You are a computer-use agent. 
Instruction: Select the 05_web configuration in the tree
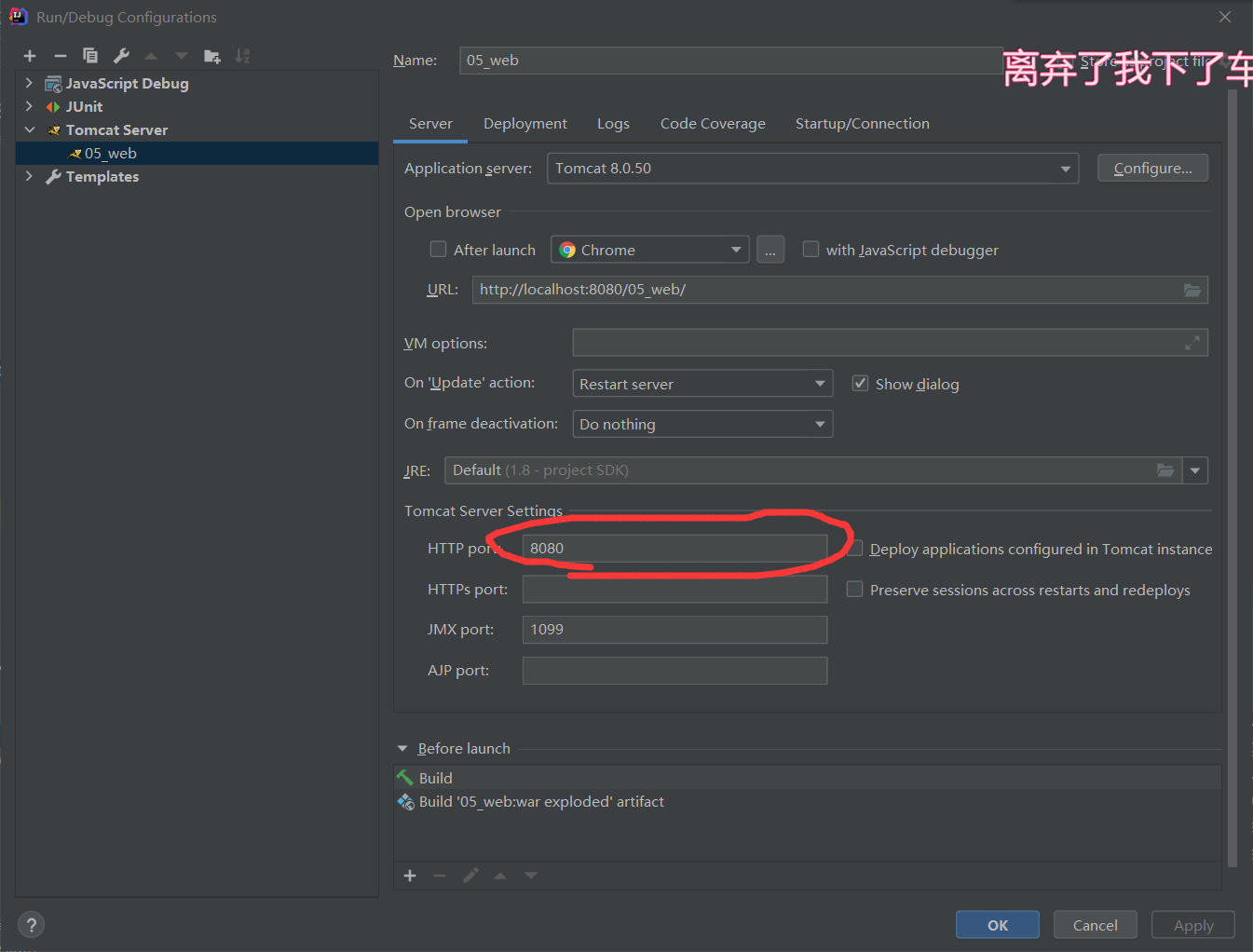[x=197, y=154]
